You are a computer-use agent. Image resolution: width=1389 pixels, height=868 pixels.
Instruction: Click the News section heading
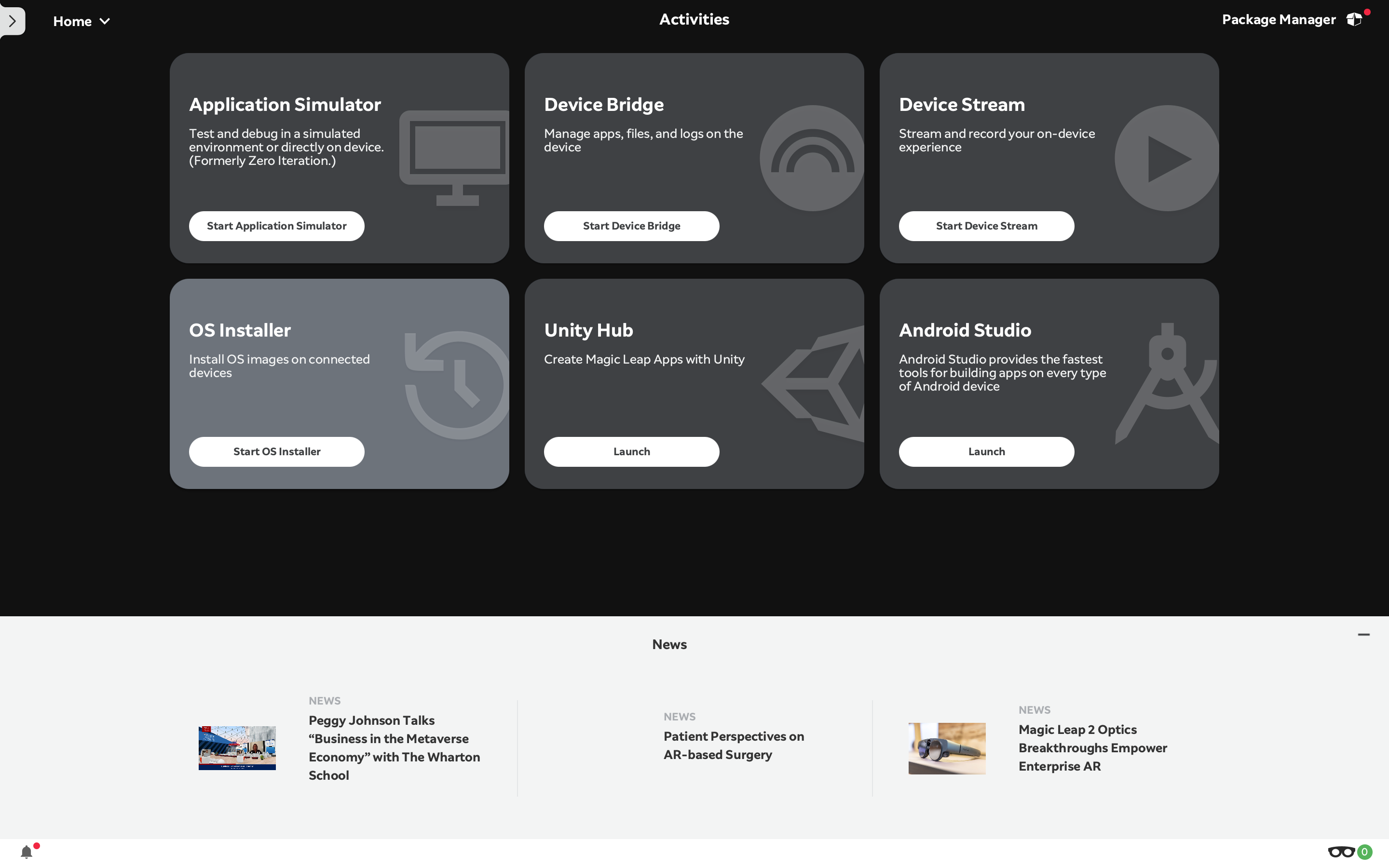[x=669, y=644]
